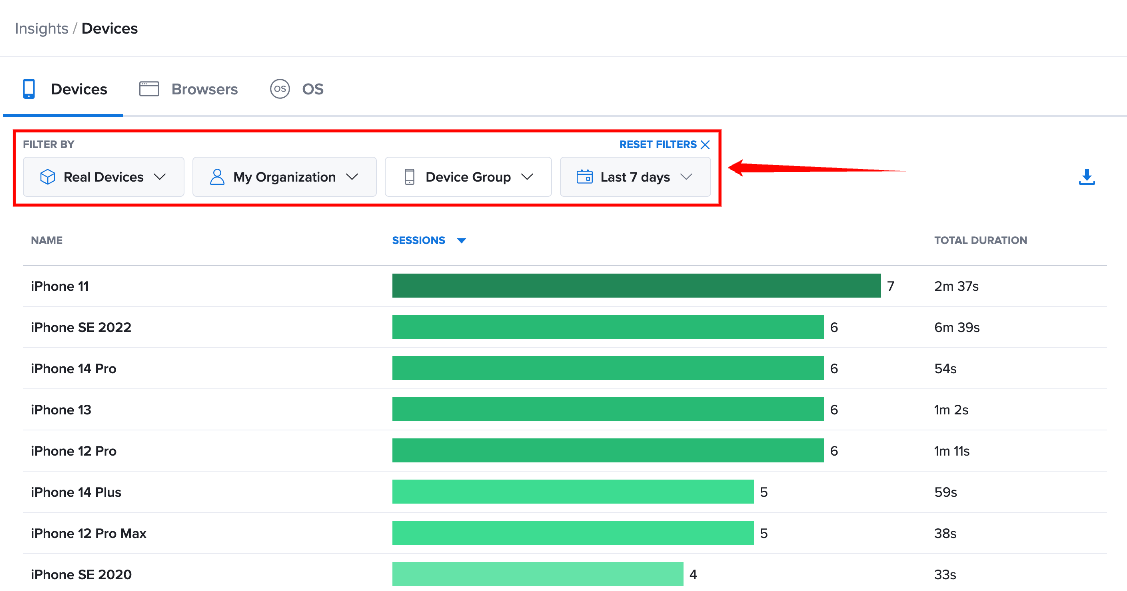Screen dimensions: 1127x591
Task: Click the 59s duration value
Action: 945,492
